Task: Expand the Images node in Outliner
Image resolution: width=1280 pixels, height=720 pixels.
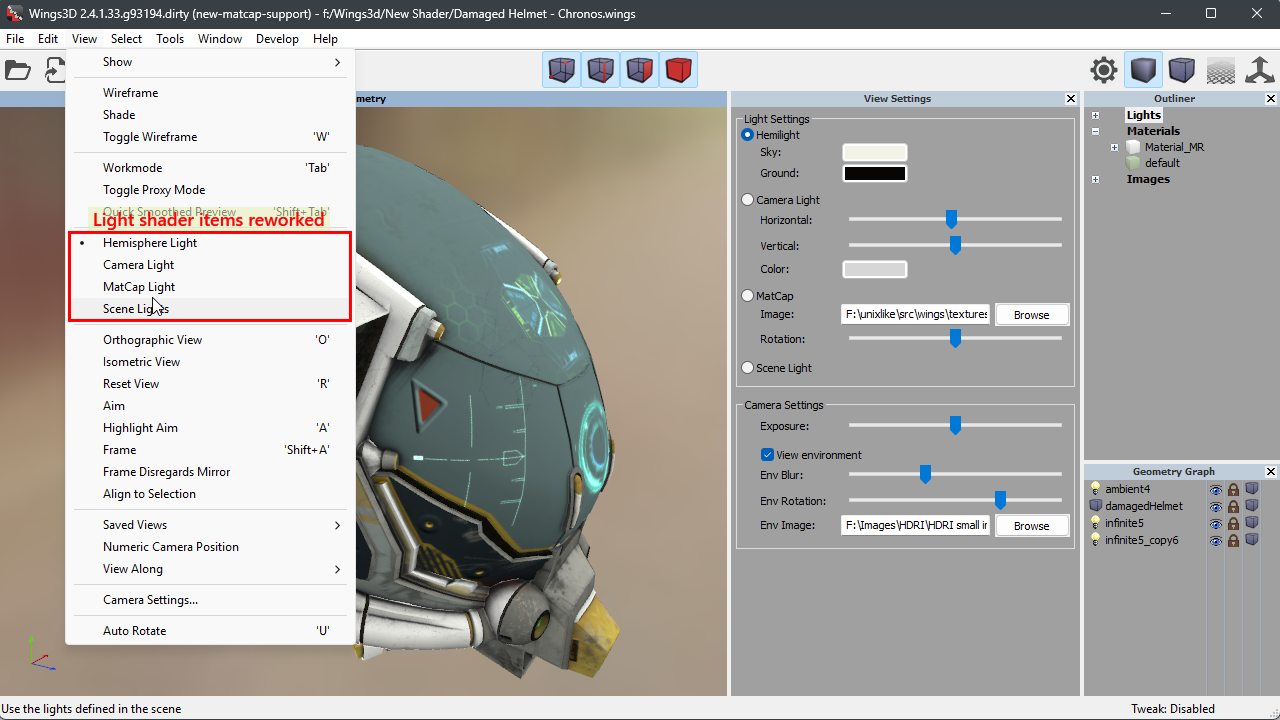Action: pos(1096,179)
